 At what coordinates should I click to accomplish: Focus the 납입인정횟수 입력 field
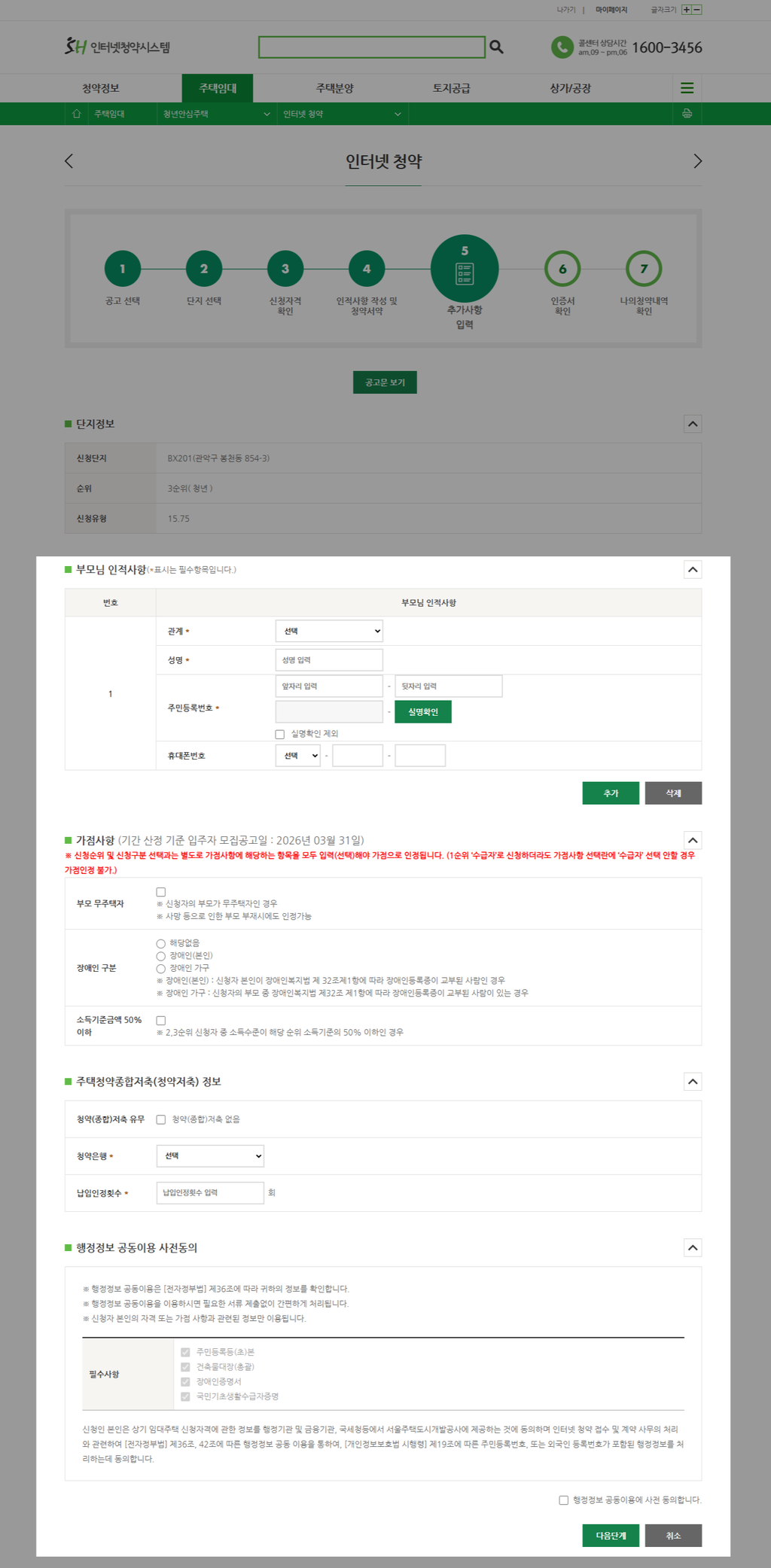pyautogui.click(x=210, y=1193)
